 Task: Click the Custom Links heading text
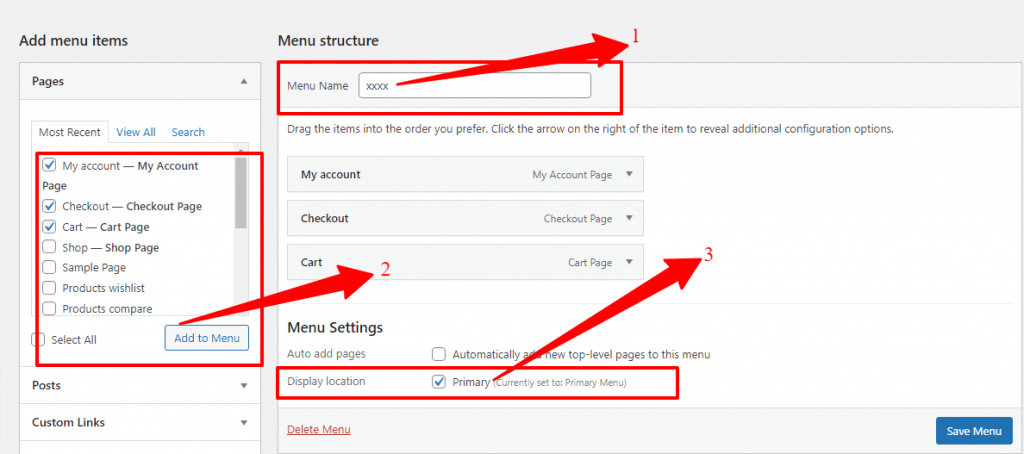click(69, 423)
